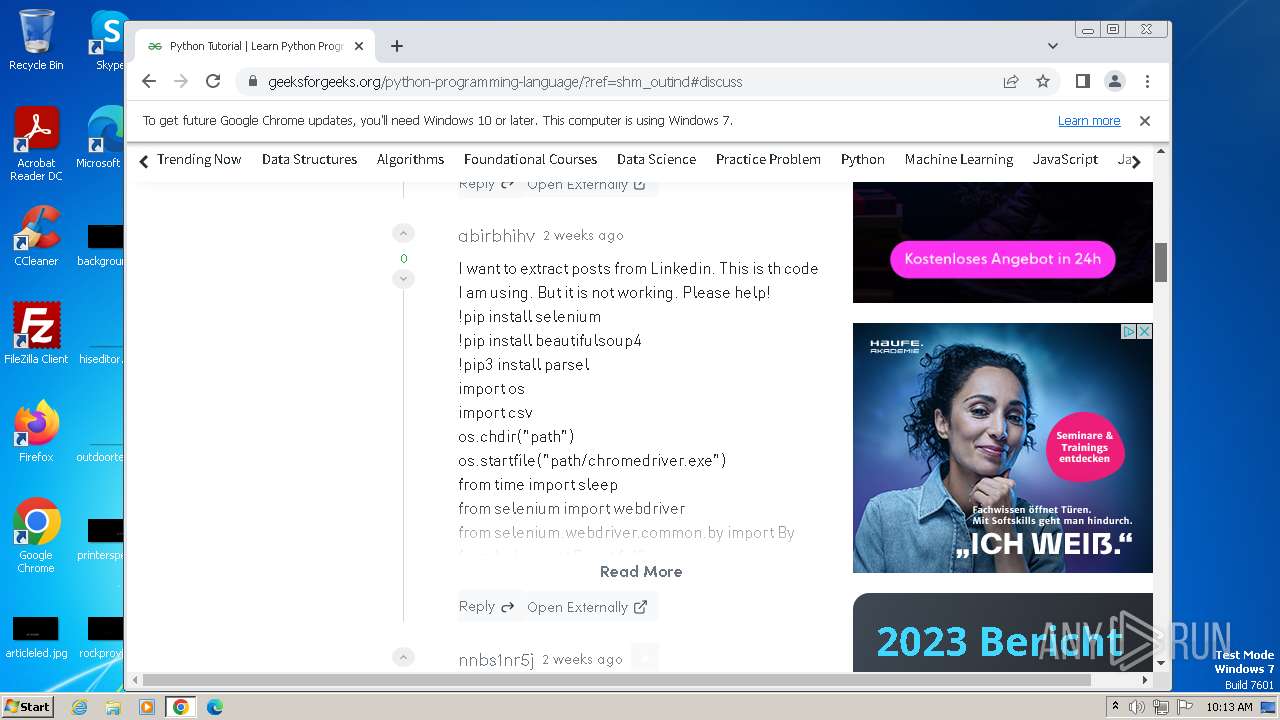Open the volume tray icon
The height and width of the screenshot is (720, 1280).
point(1137,707)
